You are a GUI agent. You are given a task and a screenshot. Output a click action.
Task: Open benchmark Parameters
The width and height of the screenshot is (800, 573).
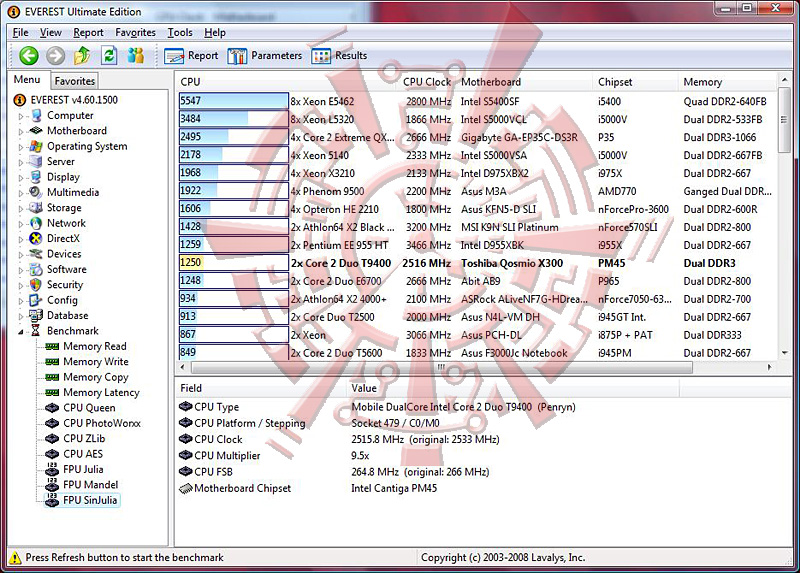(265, 56)
